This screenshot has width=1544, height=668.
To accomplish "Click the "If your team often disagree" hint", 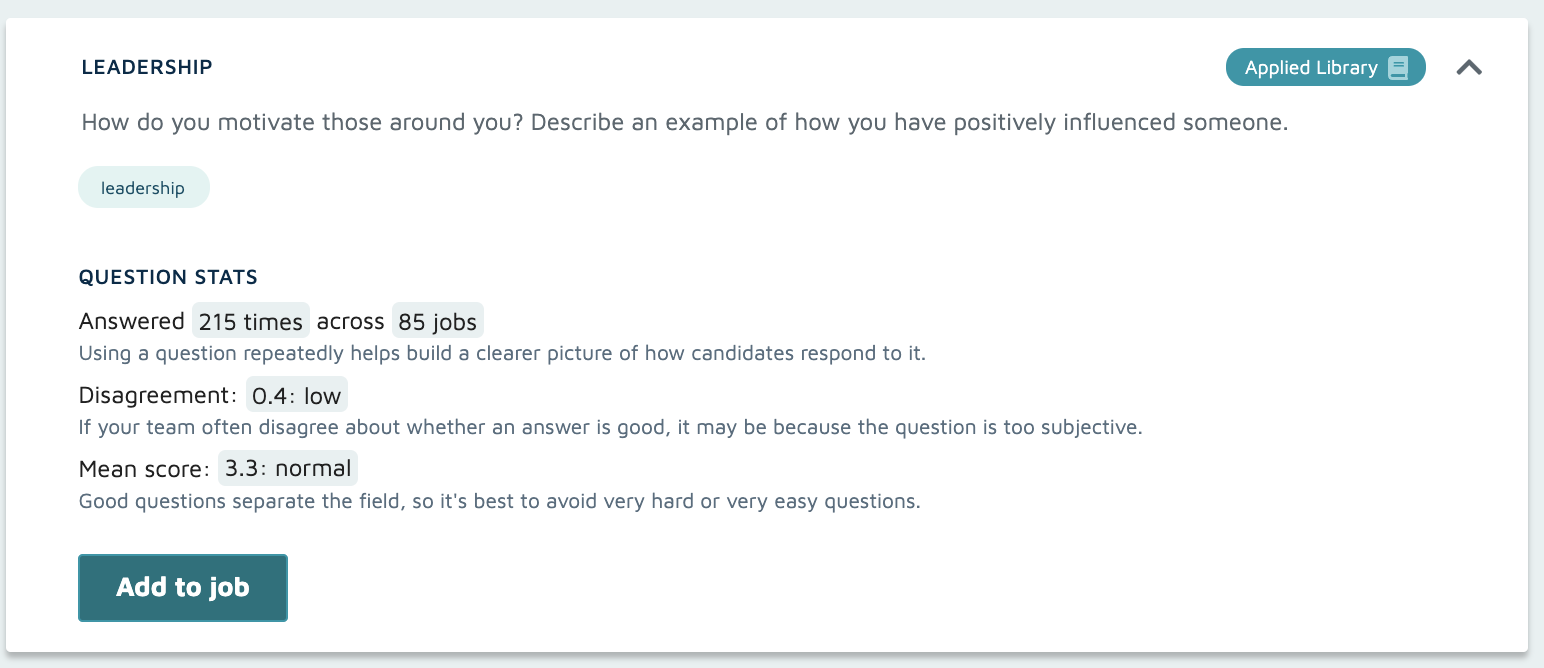I will [610, 427].
